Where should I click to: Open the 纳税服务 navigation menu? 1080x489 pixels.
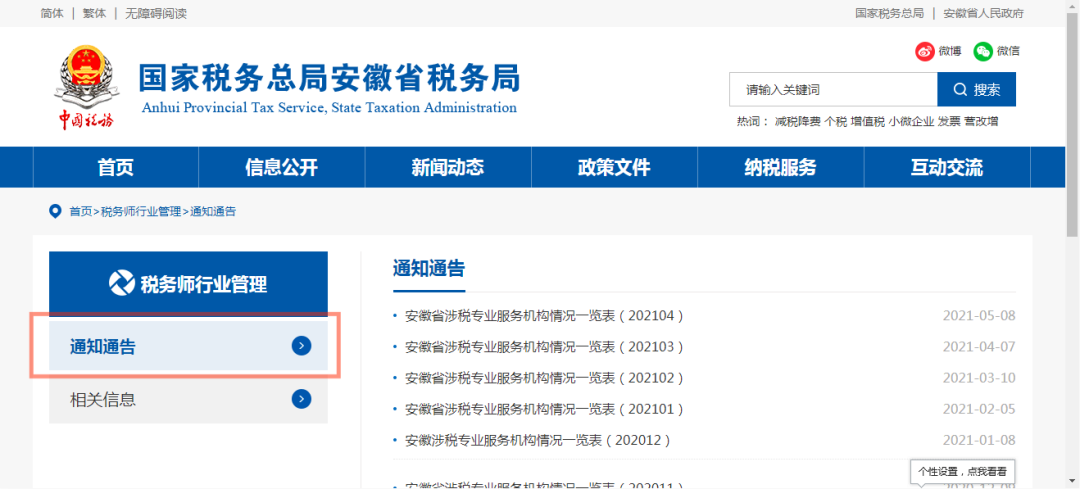(780, 167)
